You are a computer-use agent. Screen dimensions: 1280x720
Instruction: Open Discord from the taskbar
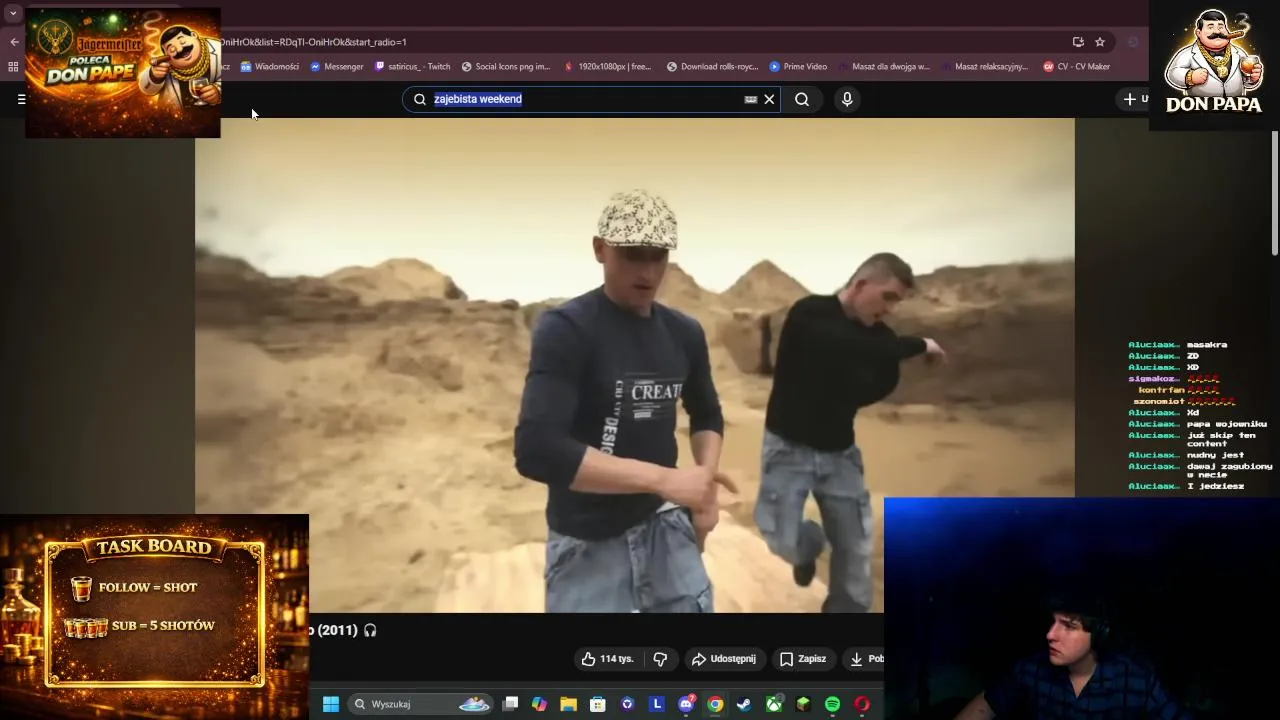686,704
